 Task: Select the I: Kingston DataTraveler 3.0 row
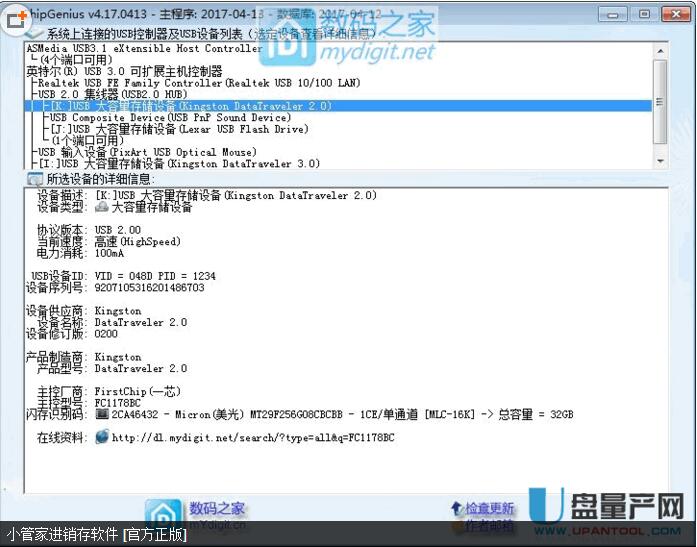tap(179, 164)
